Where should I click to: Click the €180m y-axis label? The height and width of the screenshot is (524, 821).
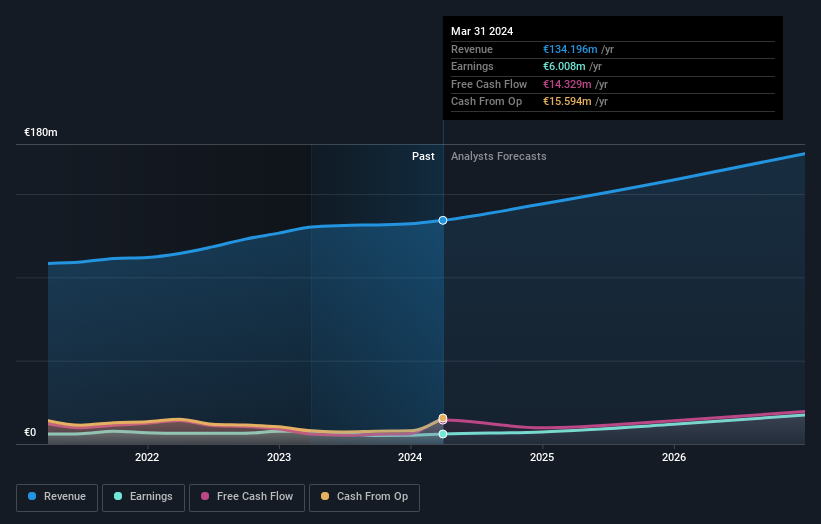coord(41,132)
